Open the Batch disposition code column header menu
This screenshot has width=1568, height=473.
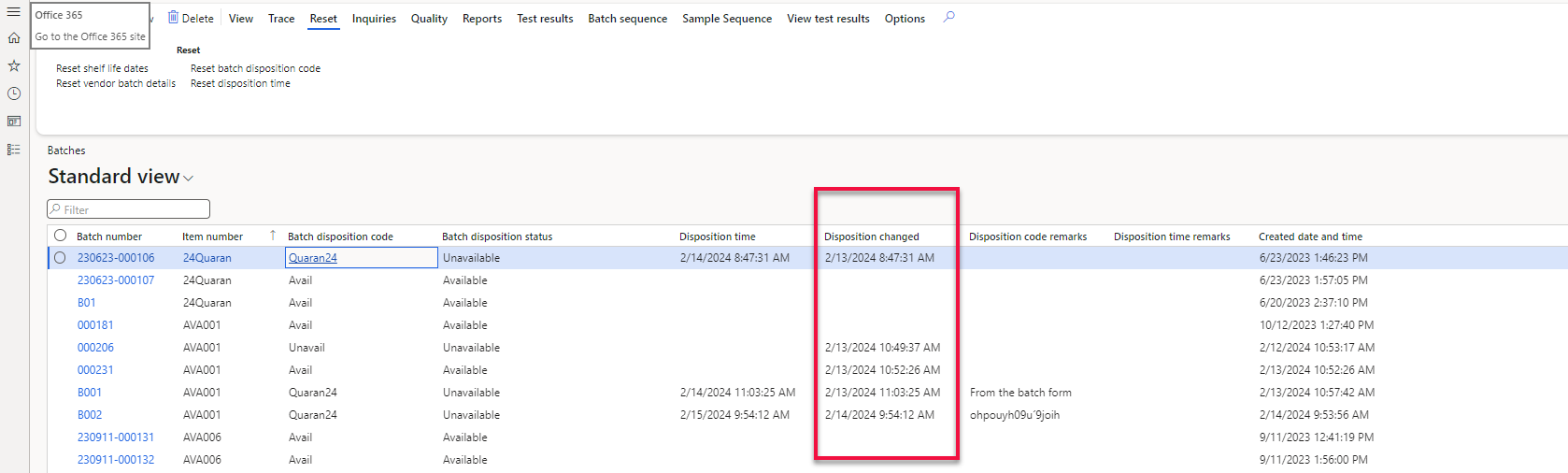(x=340, y=236)
